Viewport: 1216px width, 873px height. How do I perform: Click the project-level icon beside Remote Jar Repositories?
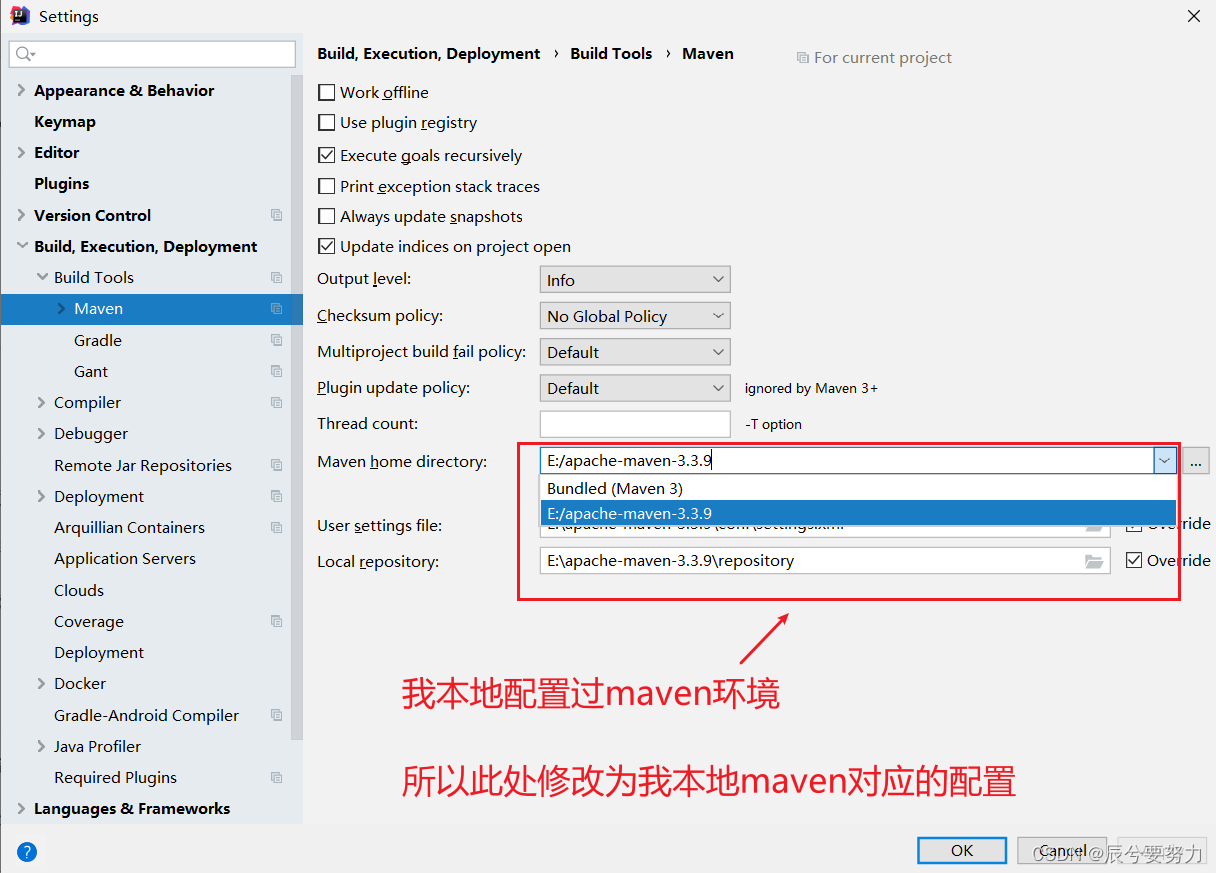tap(277, 465)
